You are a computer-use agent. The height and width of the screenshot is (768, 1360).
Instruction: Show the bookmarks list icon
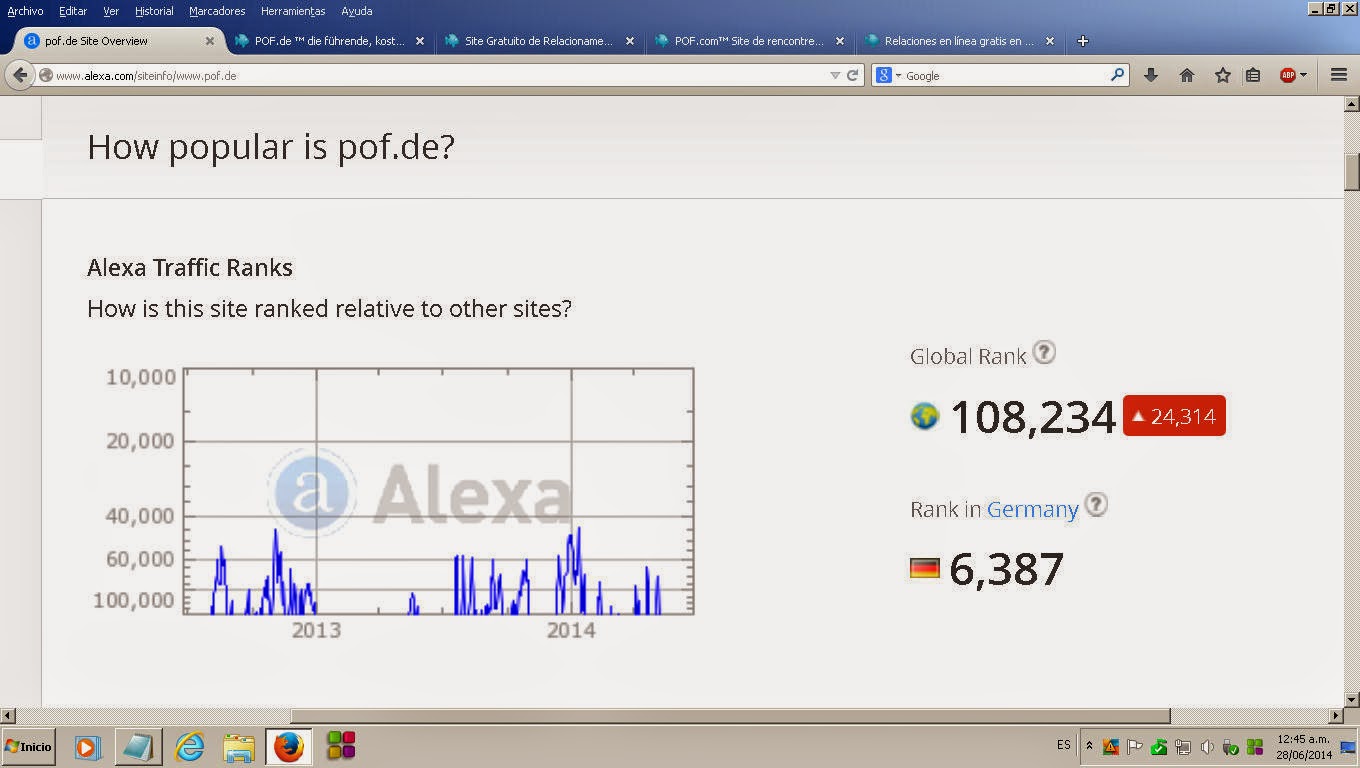[1253, 75]
